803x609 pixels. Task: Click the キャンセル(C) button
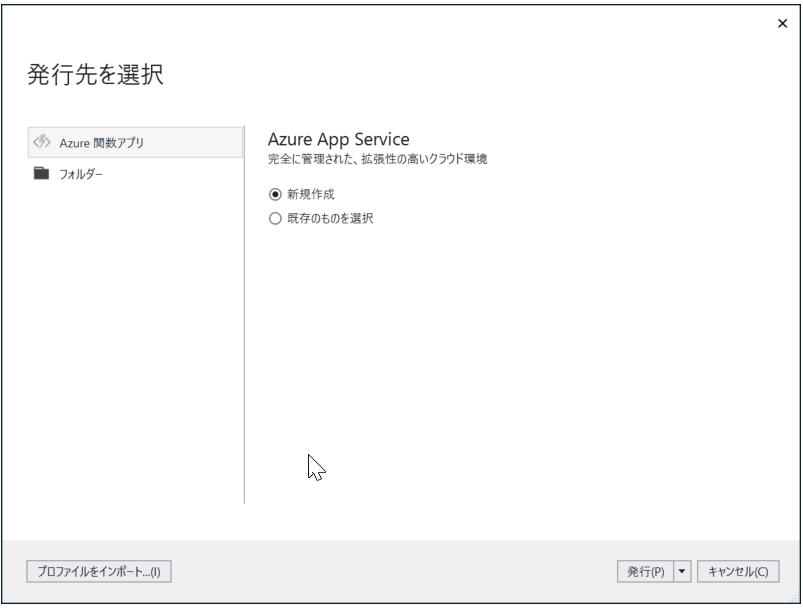[x=738, y=571]
